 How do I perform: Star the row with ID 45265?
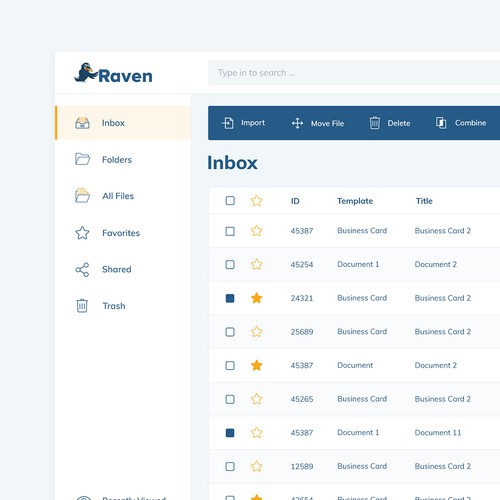(x=257, y=399)
